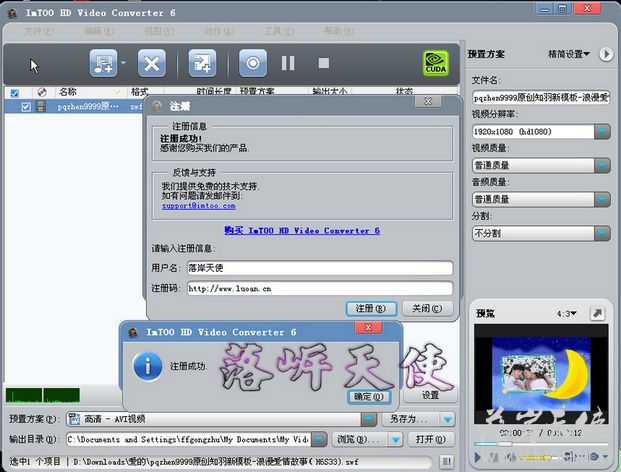Click the 关闭(C) button
The image size is (621, 472).
[427, 308]
